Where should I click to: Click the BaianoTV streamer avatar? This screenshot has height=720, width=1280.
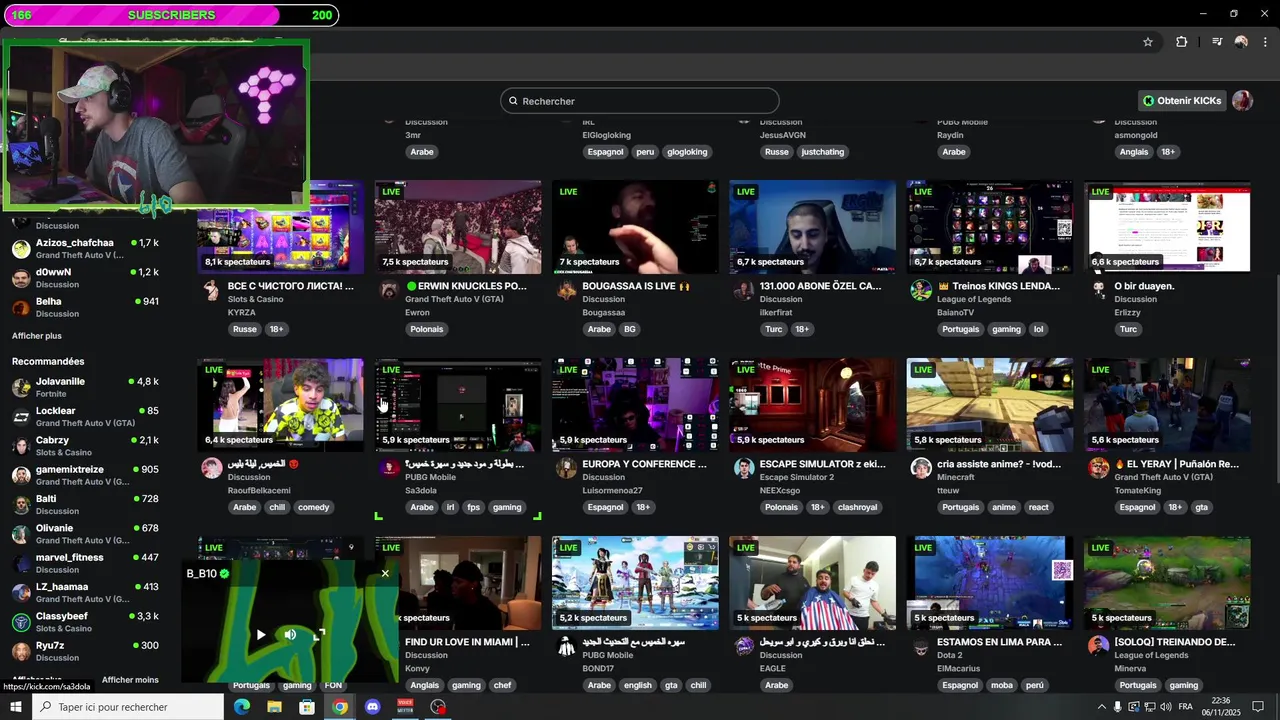[921, 290]
